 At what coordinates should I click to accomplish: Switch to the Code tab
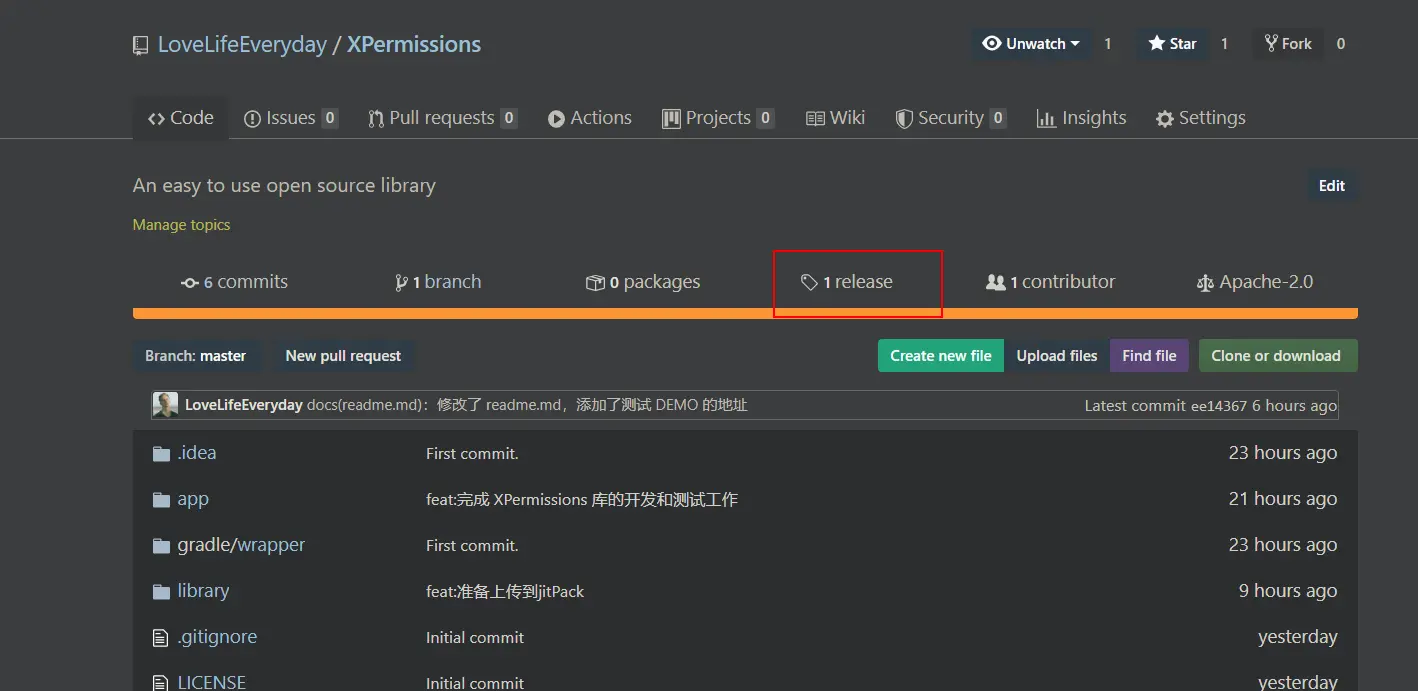point(180,118)
